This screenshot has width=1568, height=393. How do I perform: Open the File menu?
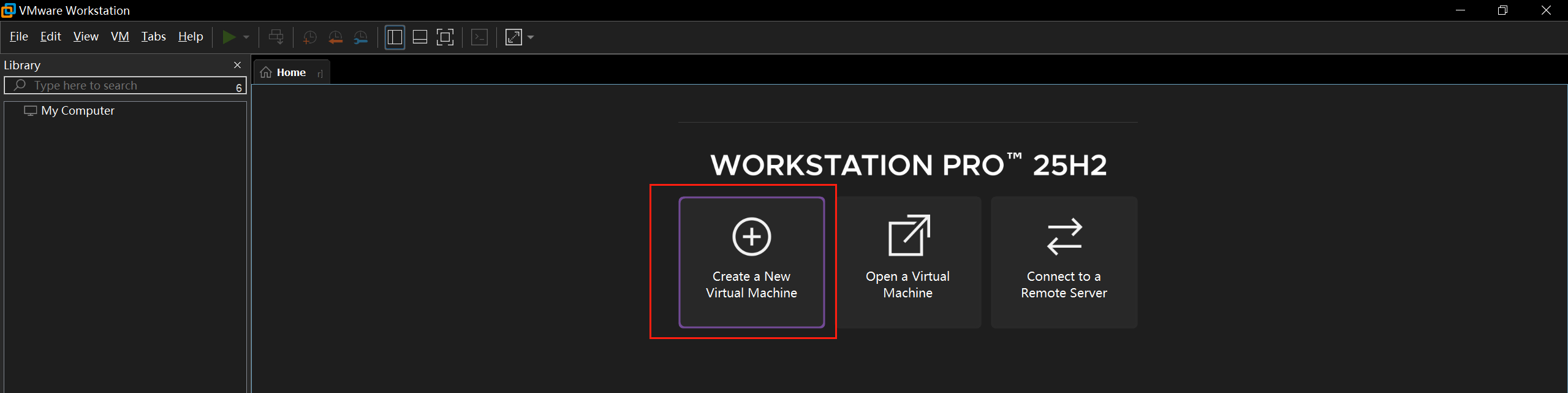19,37
